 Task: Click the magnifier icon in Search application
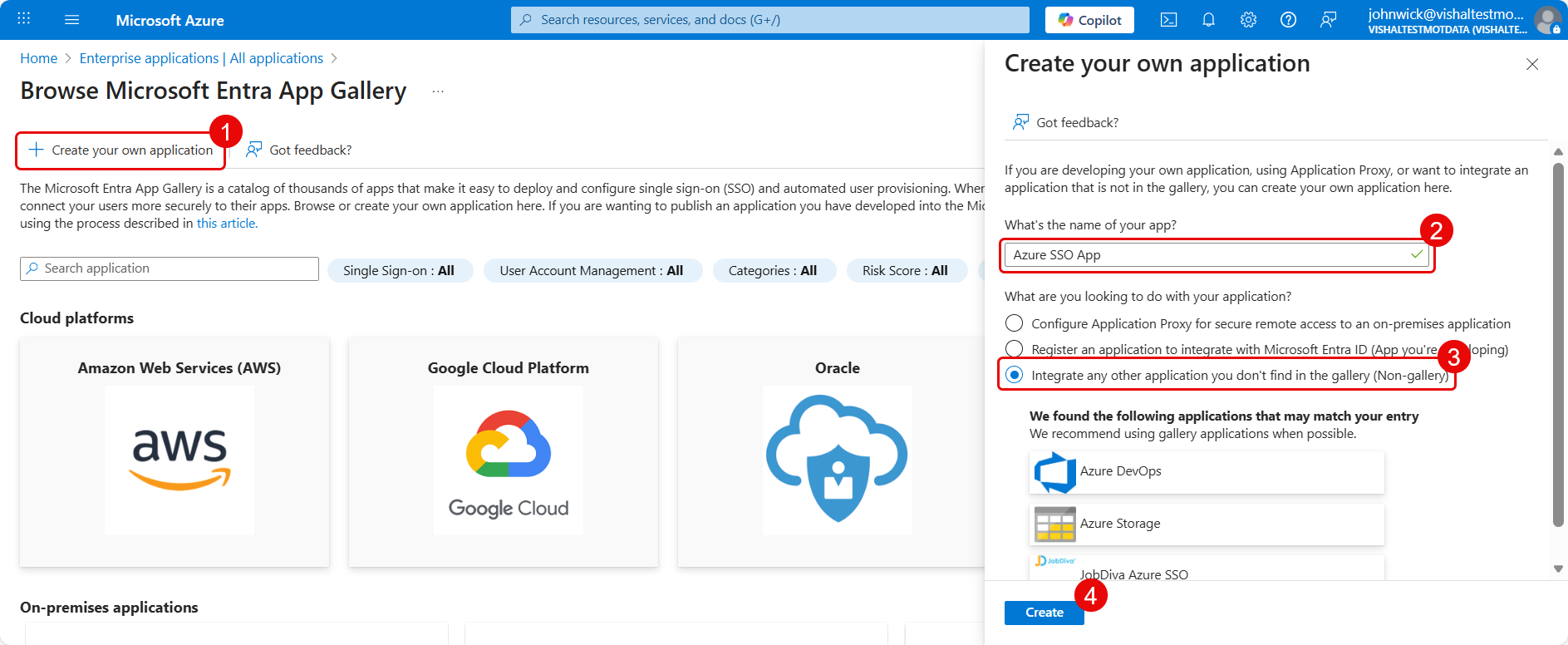[32, 268]
